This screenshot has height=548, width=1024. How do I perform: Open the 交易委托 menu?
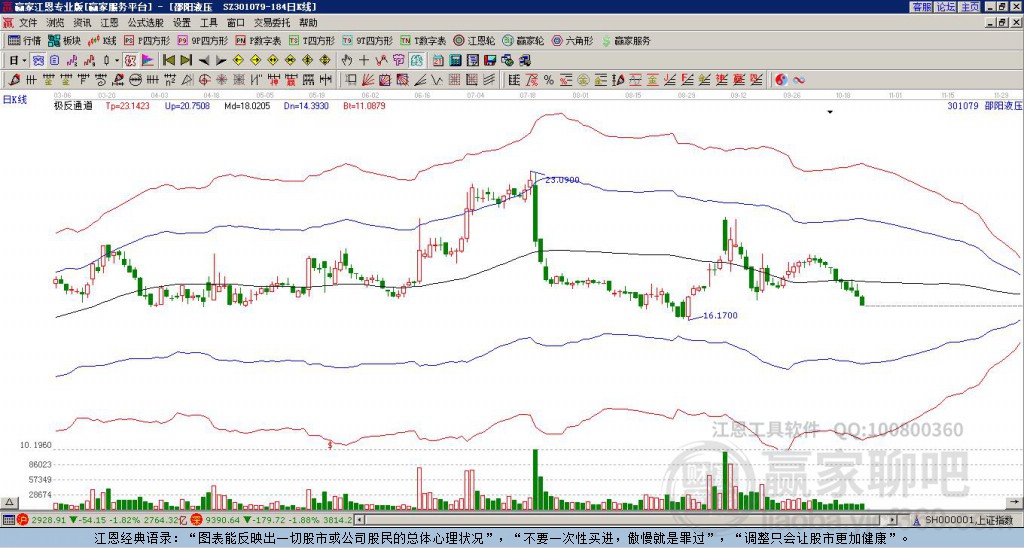pos(272,23)
